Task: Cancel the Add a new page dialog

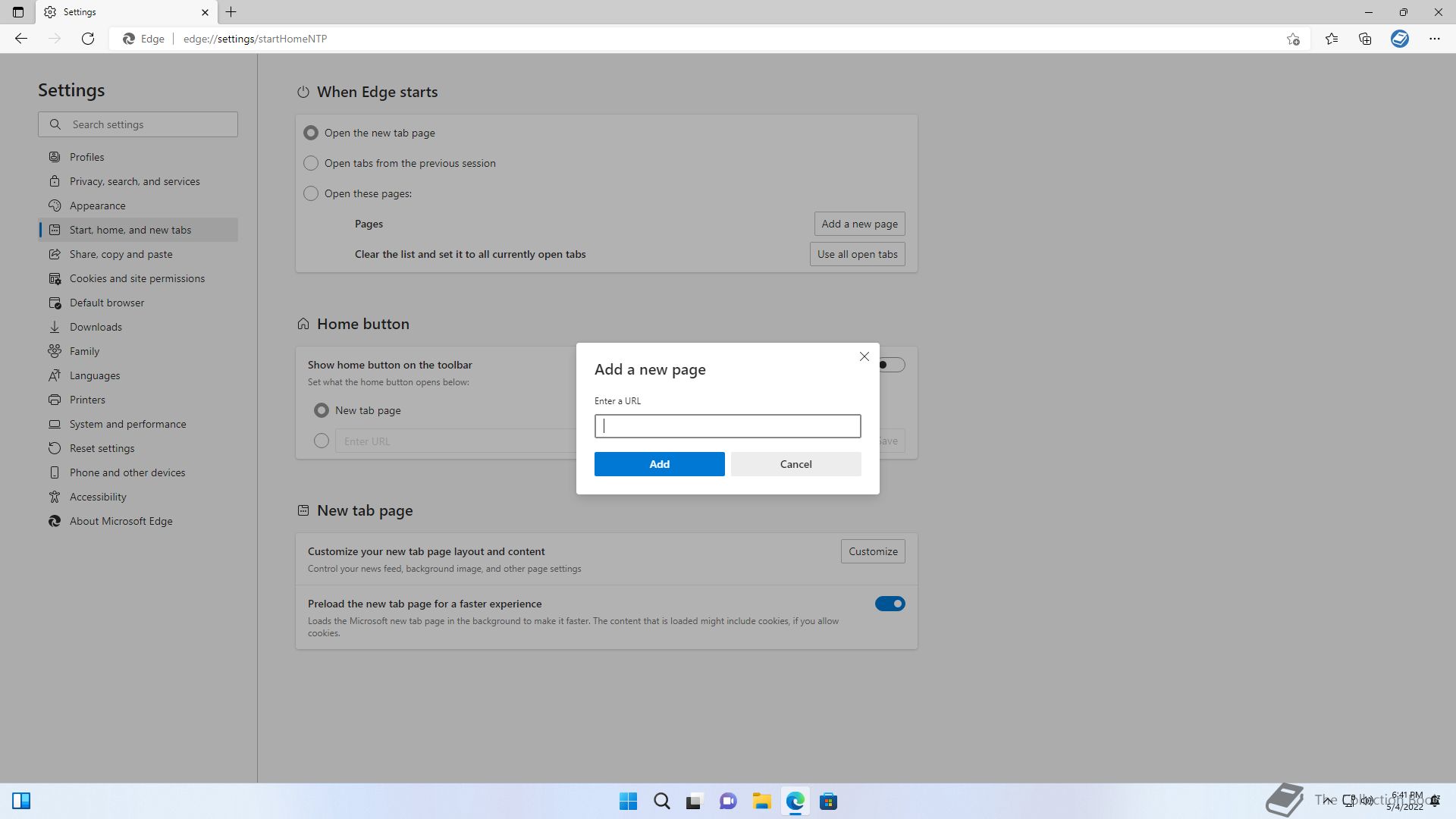Action: (x=796, y=464)
